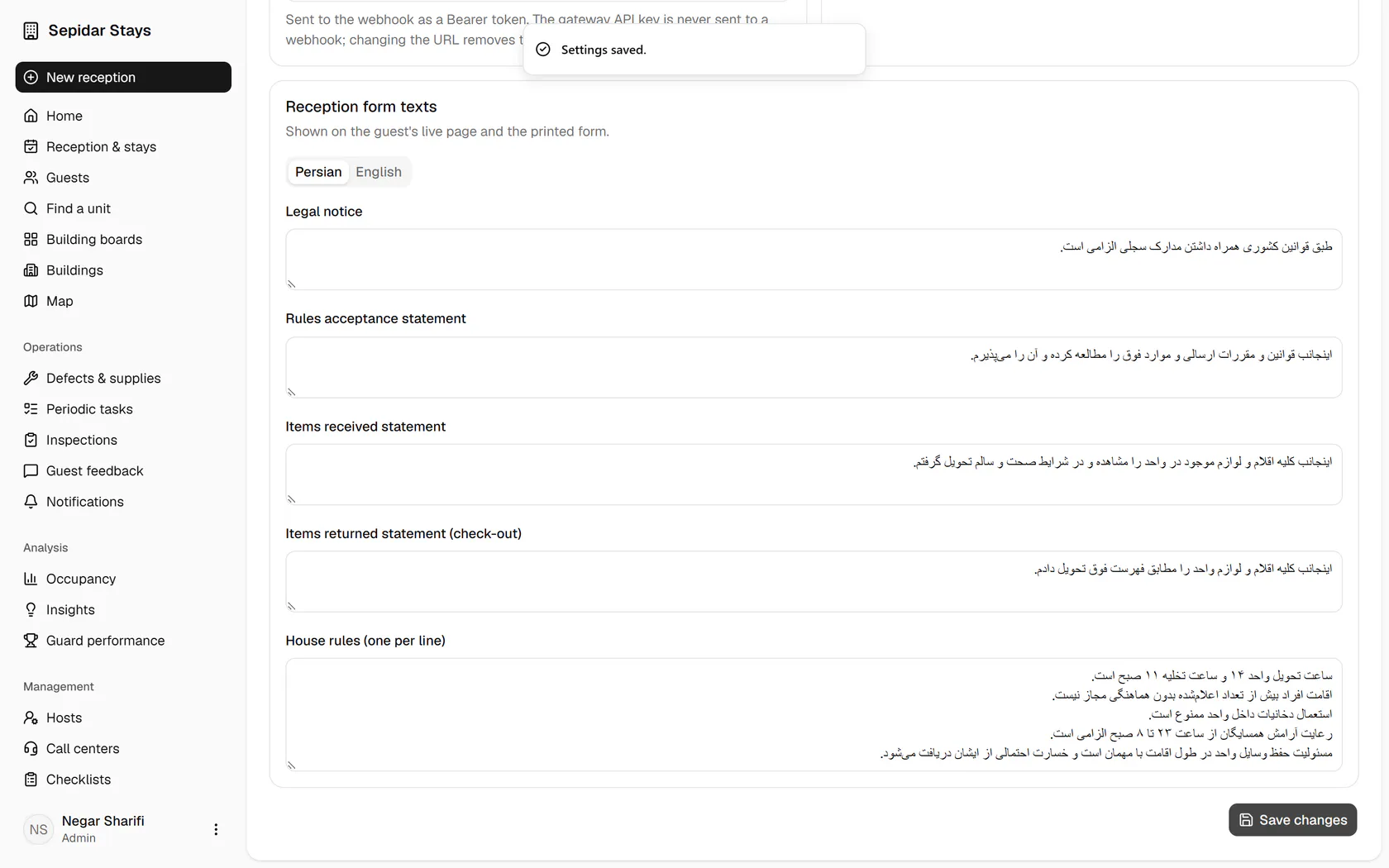Switch to the English language tab
The image size is (1389, 868).
click(x=379, y=172)
